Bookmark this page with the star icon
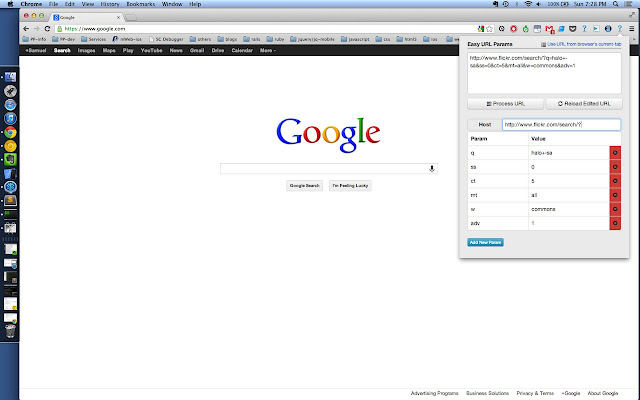The width and height of the screenshot is (640, 400). [490, 29]
